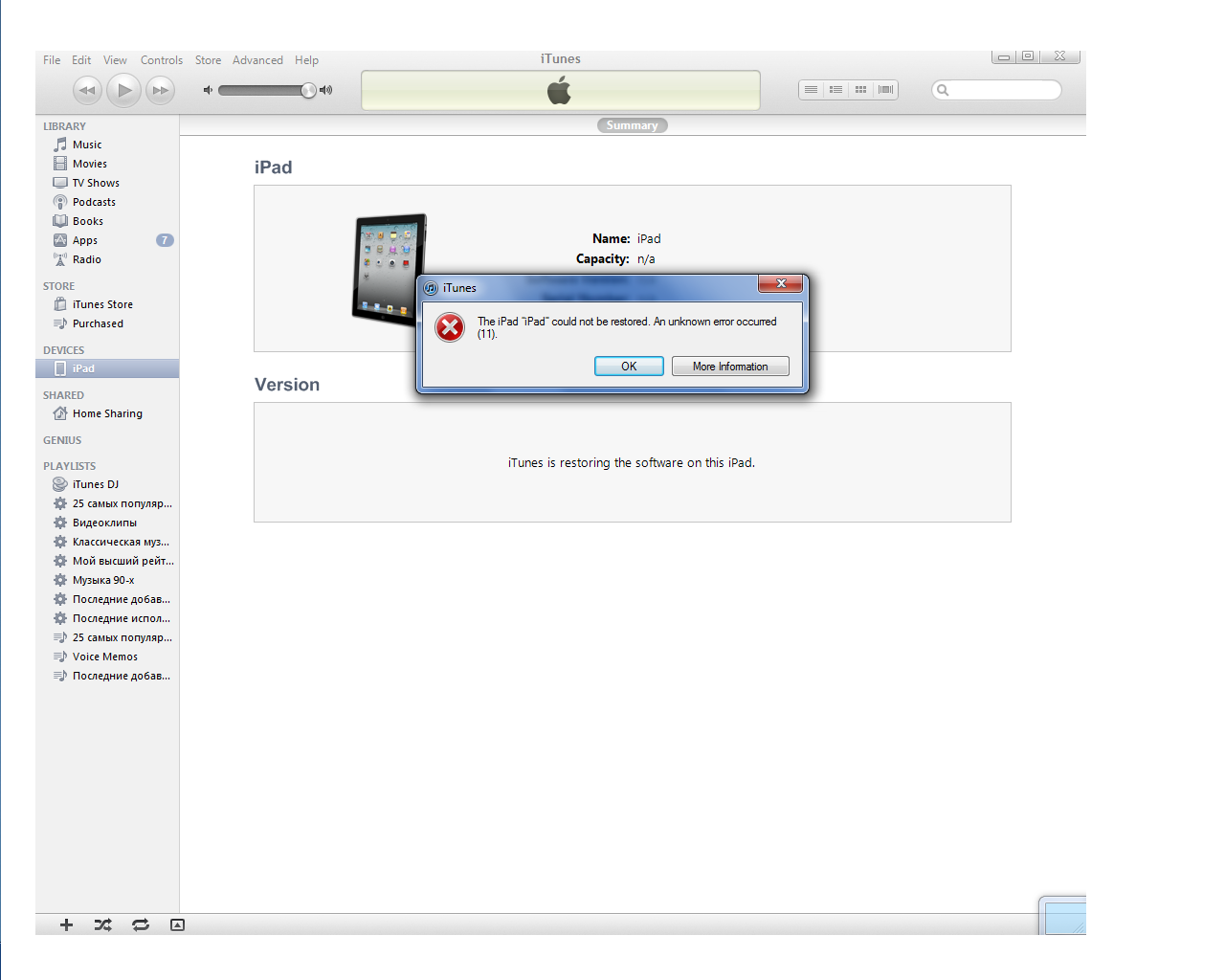Open the Voice Memos playlist

pos(105,657)
